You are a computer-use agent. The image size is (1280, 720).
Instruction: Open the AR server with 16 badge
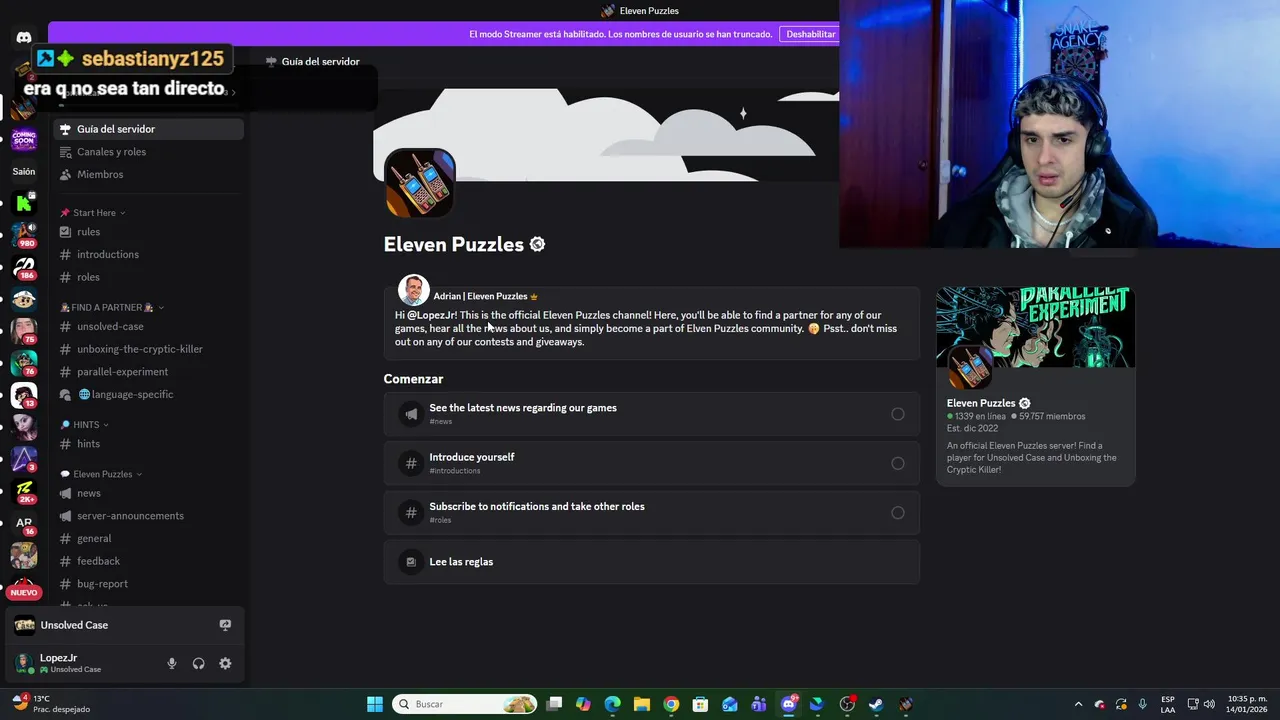click(x=24, y=523)
